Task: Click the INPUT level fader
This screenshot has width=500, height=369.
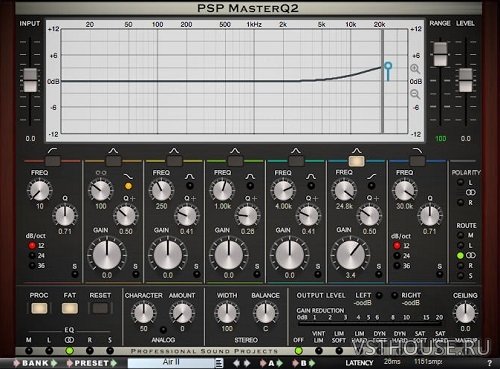Action: pyautogui.click(x=30, y=80)
